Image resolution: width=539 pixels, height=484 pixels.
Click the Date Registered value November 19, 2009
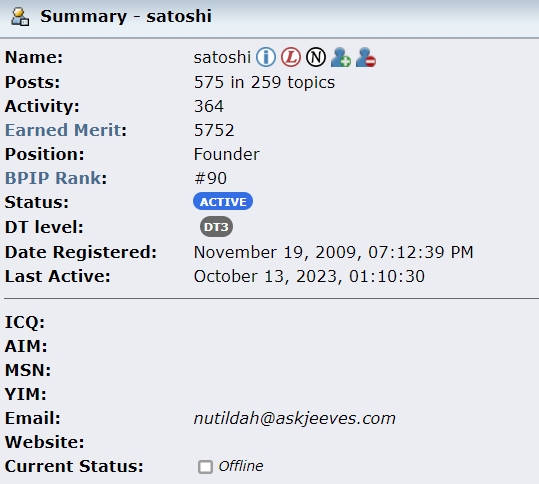tap(333, 252)
